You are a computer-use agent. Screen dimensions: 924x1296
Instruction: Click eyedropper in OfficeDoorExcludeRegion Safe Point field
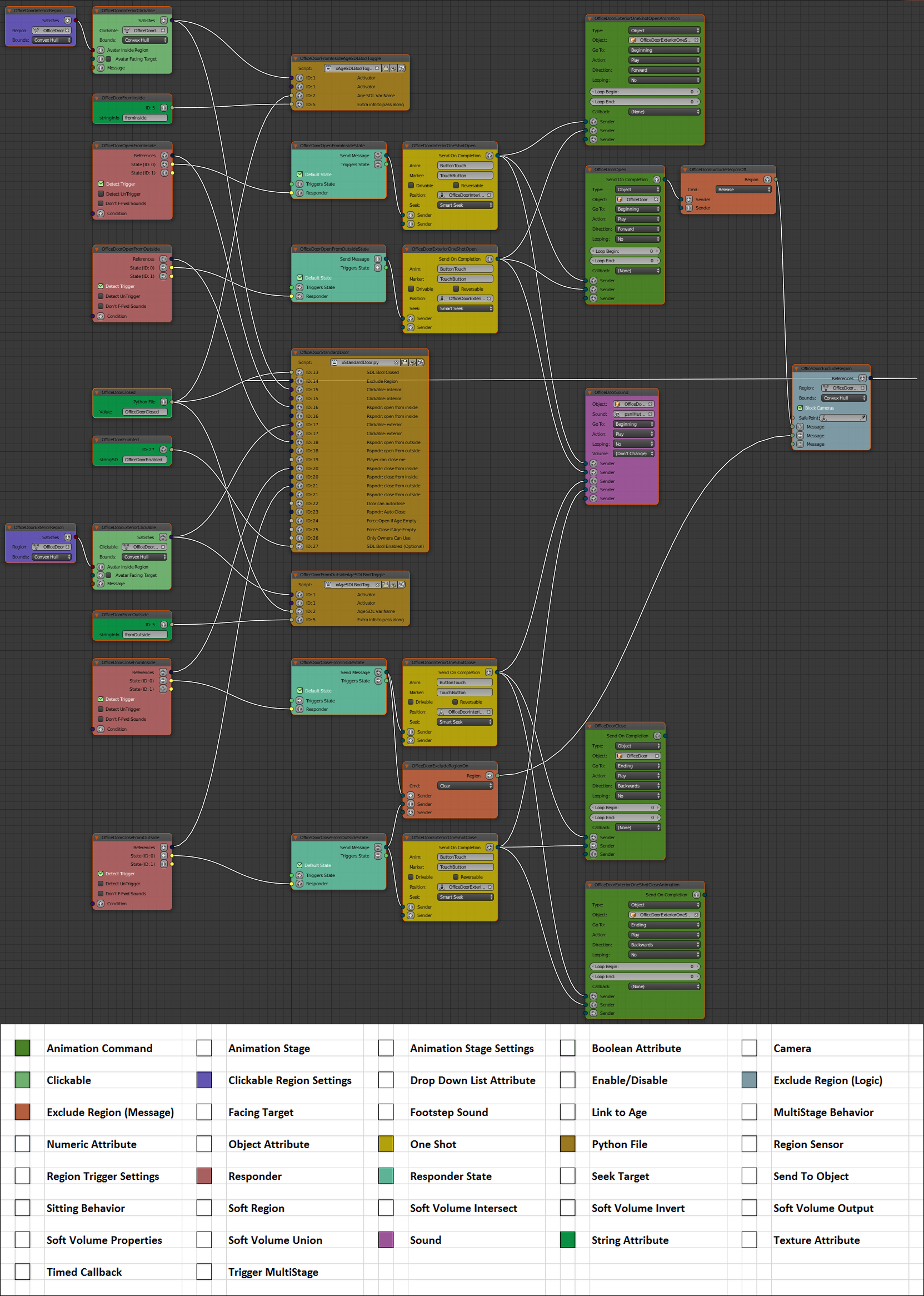[x=862, y=418]
